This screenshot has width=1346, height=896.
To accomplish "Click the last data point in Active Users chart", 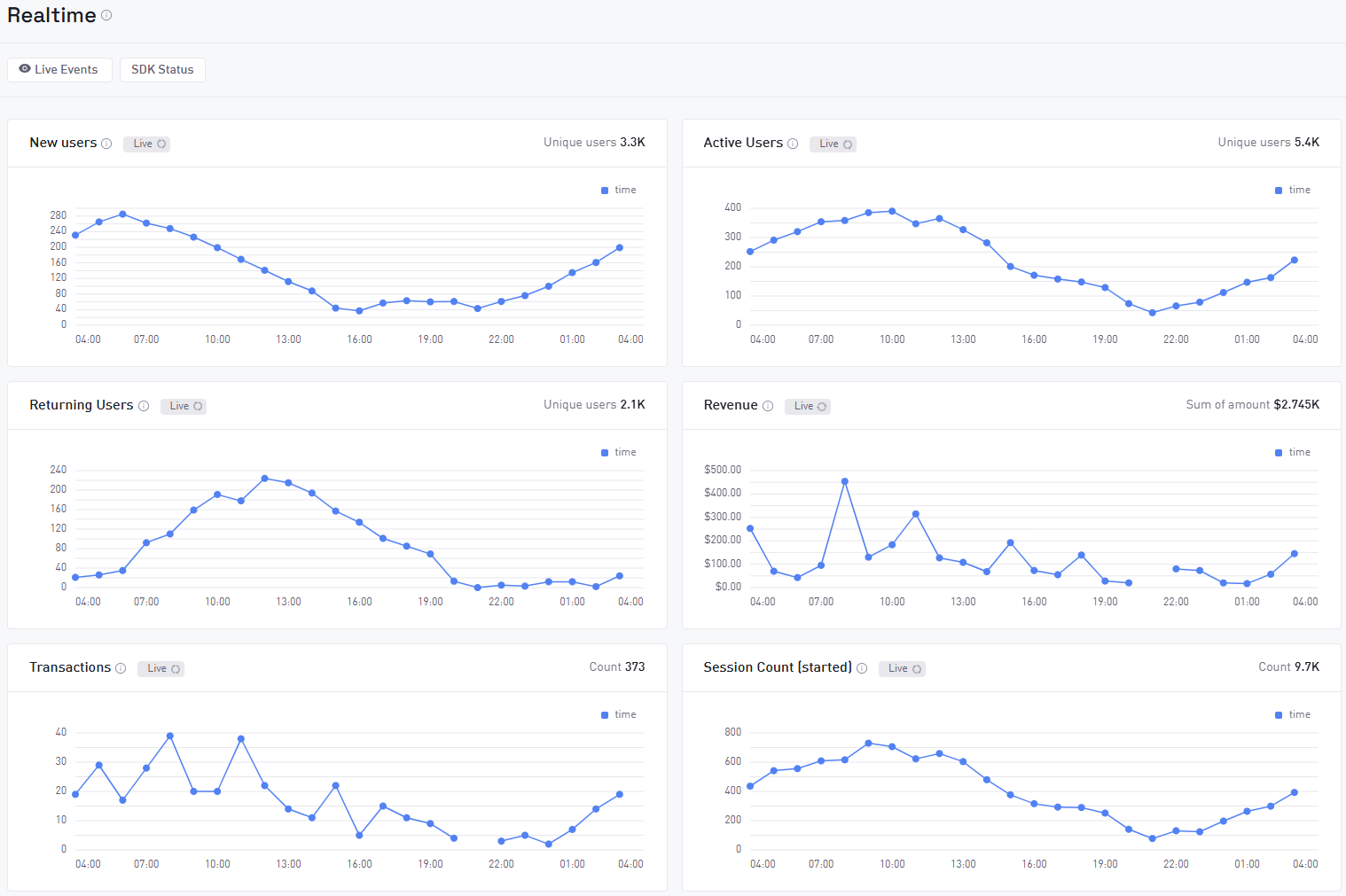I will tap(1295, 261).
